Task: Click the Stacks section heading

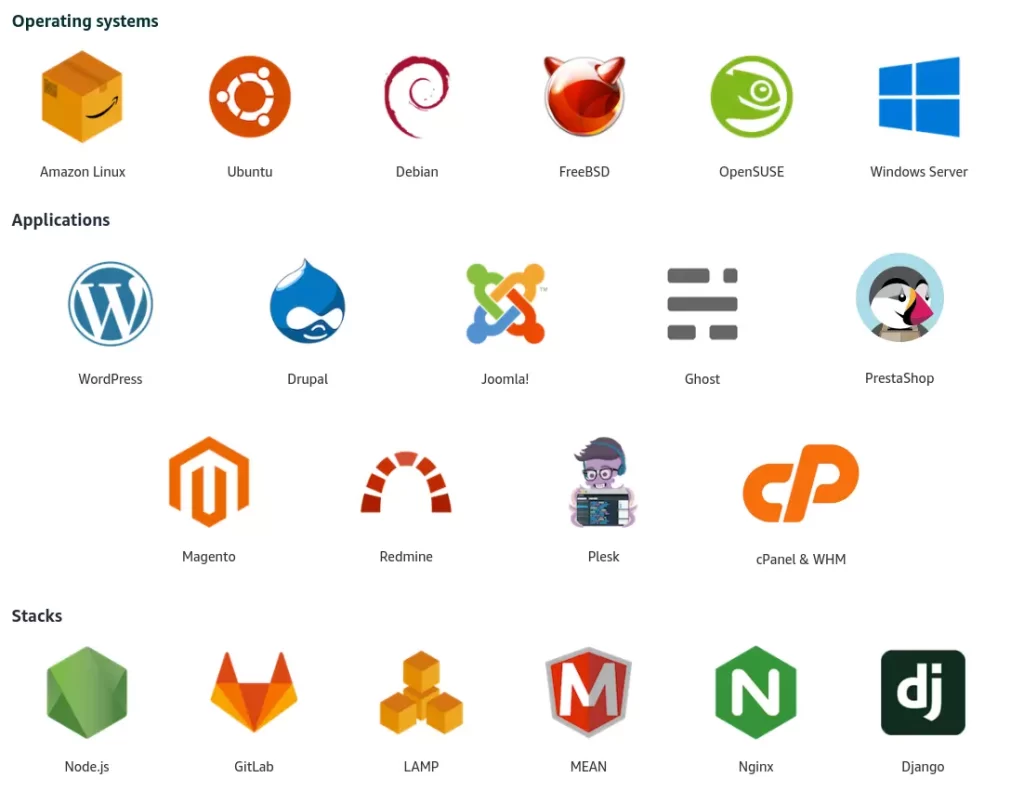Action: [37, 616]
